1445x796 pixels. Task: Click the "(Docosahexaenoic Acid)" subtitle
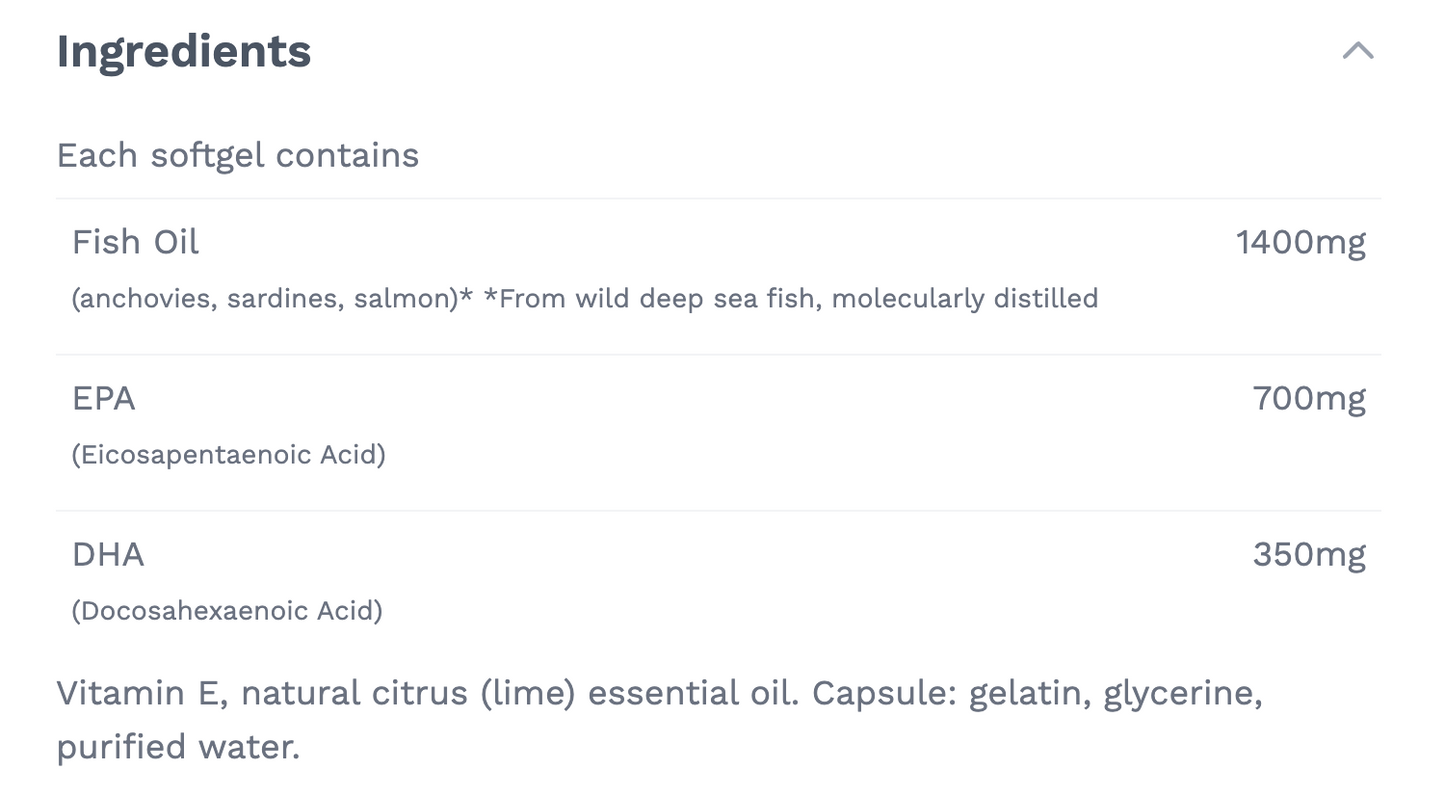pos(227,611)
